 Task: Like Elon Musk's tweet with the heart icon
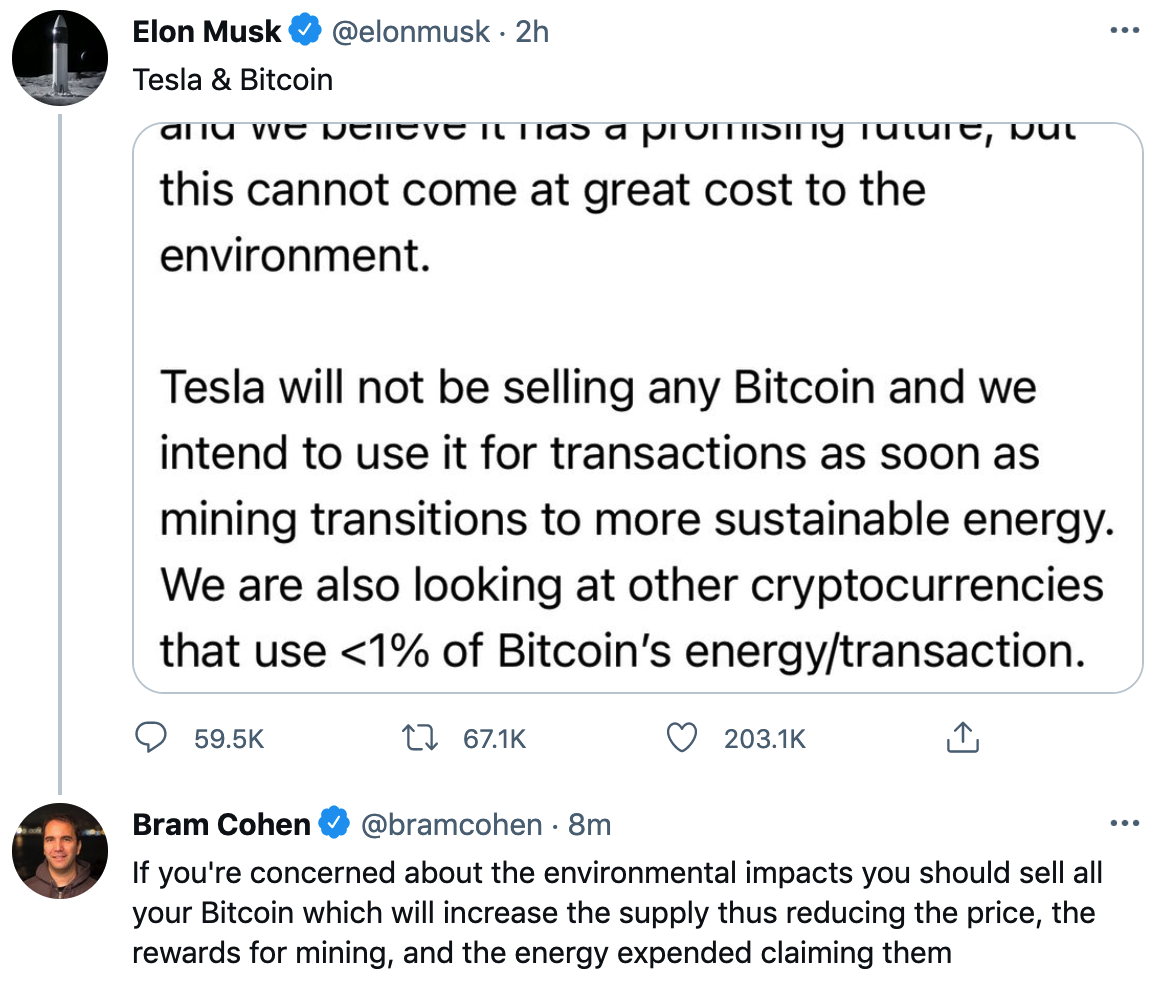[x=681, y=738]
